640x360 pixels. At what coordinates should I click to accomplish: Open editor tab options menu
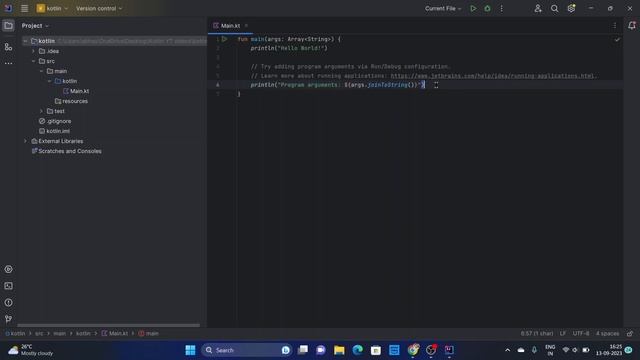click(615, 26)
